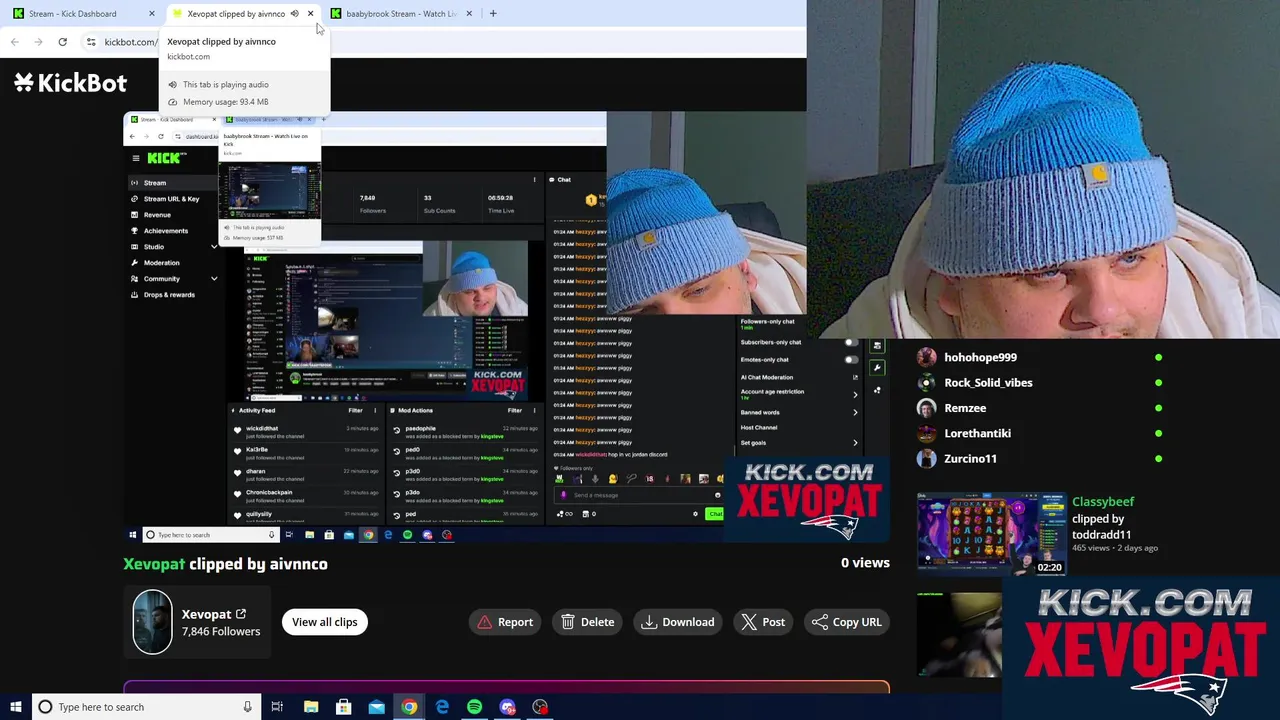Report this clip
The height and width of the screenshot is (720, 1280).
click(x=505, y=622)
